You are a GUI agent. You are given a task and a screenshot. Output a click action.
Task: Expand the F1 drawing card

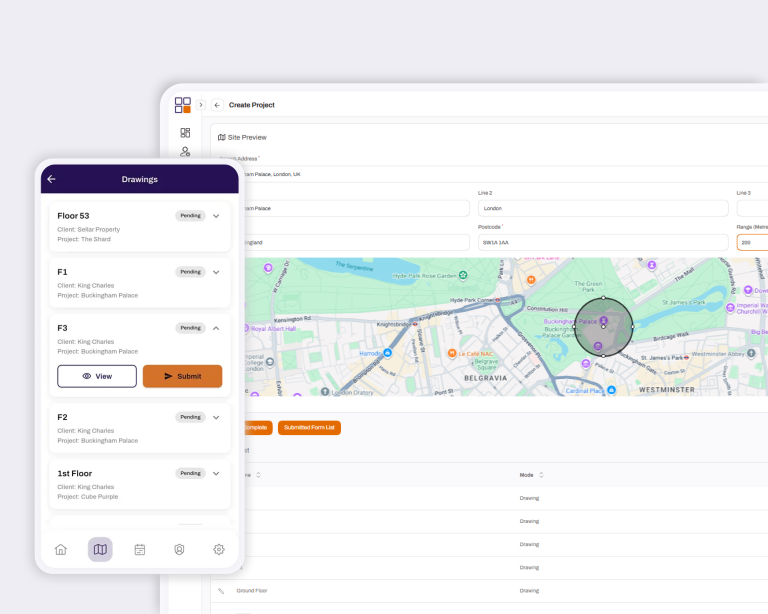tap(216, 272)
